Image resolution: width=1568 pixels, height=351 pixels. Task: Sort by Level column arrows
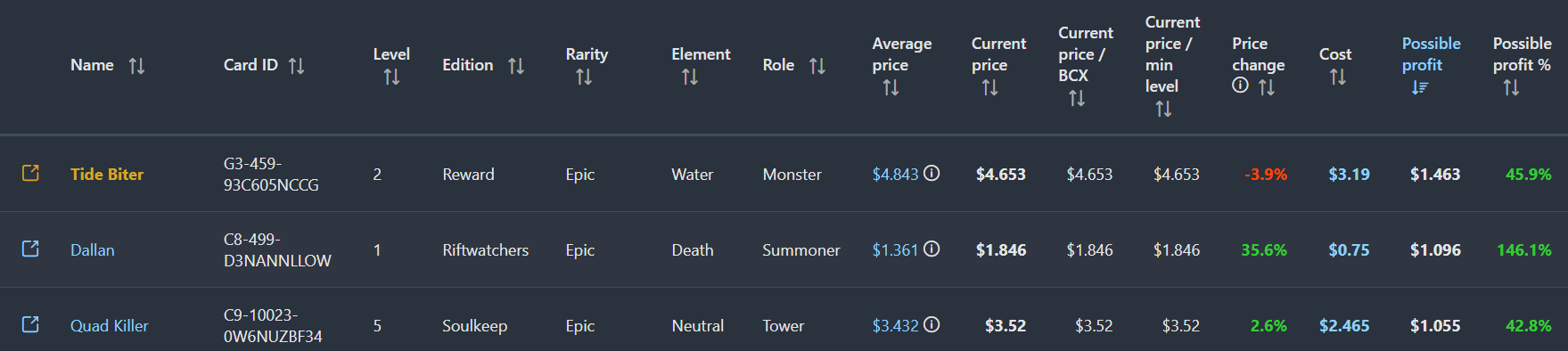[391, 78]
